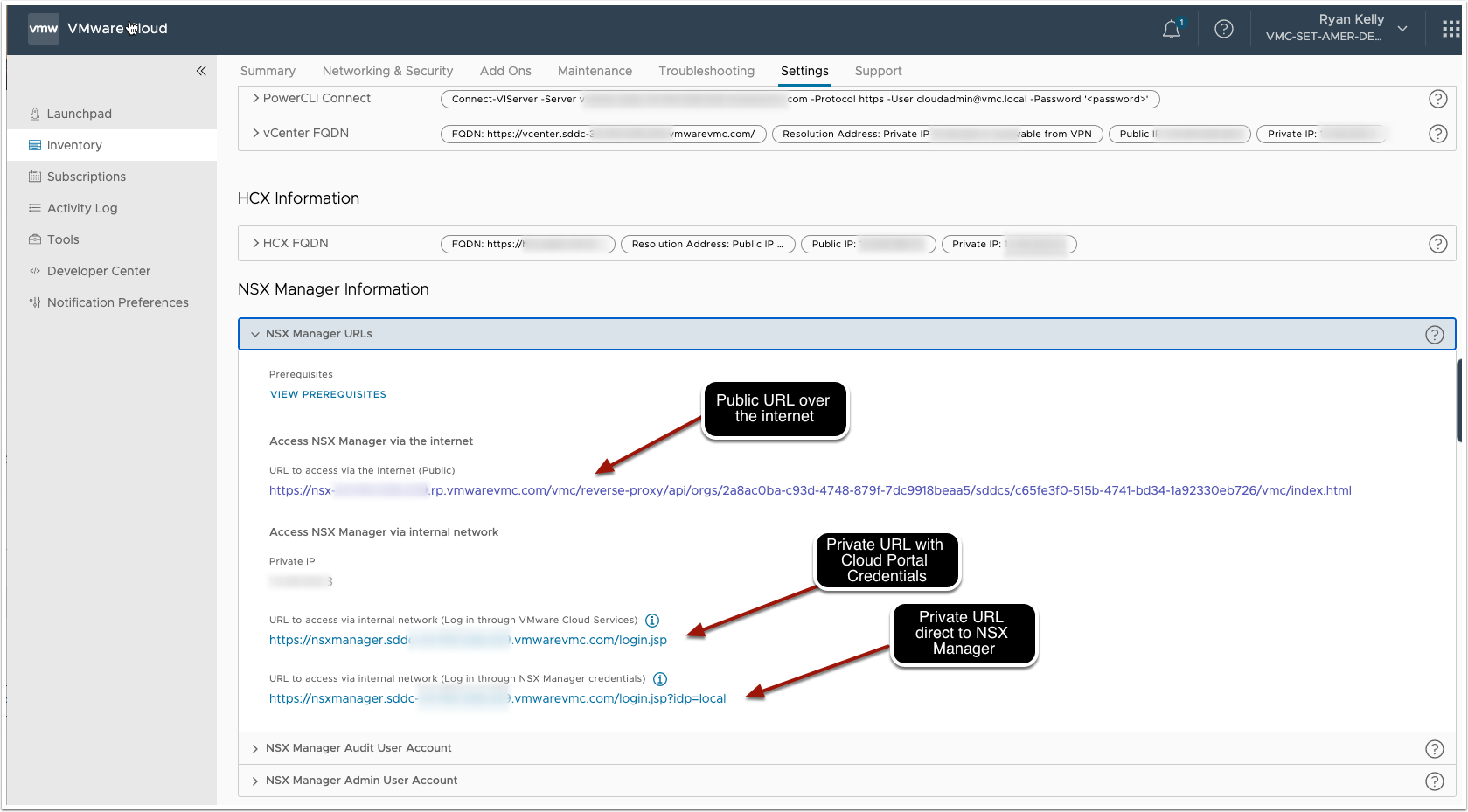Click HCX Resolution Address Public IP pill

pos(708,244)
